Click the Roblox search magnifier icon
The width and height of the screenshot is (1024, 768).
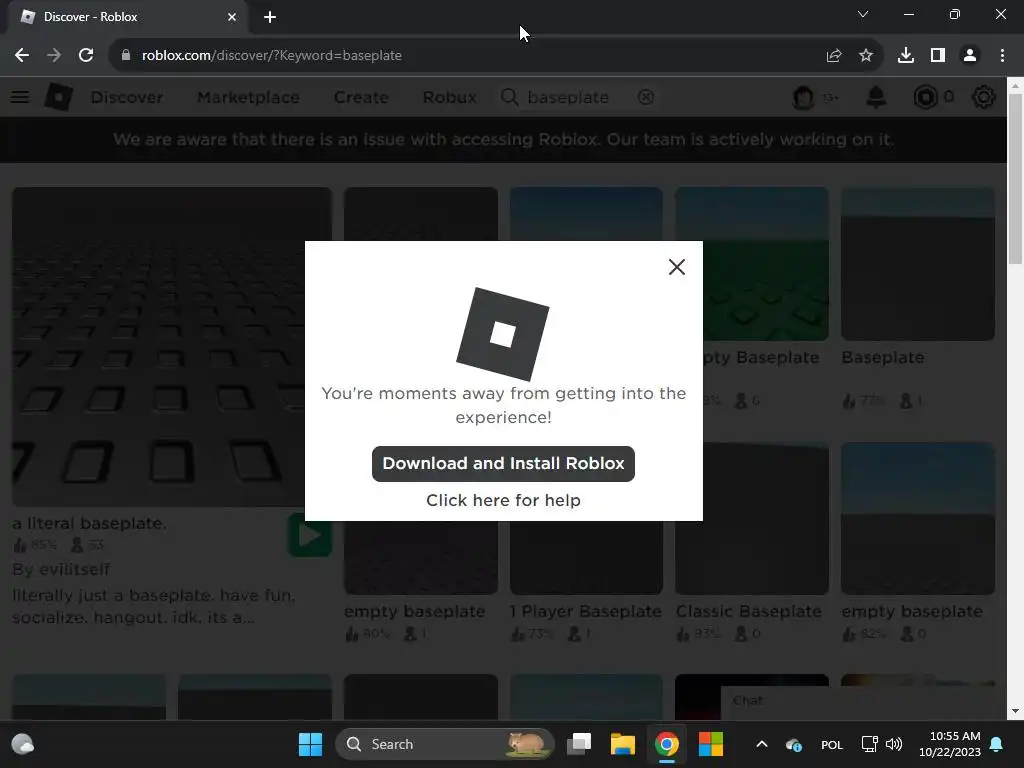point(509,97)
